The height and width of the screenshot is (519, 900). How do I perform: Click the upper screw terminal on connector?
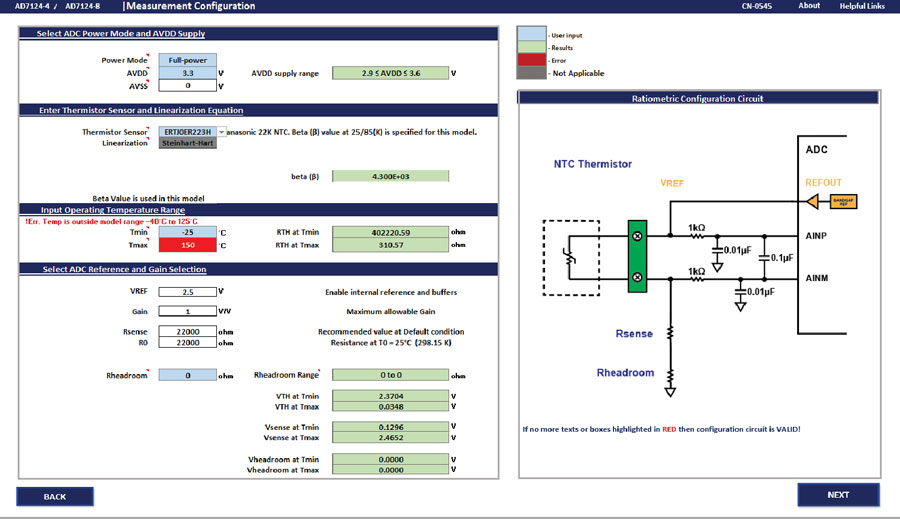637,236
